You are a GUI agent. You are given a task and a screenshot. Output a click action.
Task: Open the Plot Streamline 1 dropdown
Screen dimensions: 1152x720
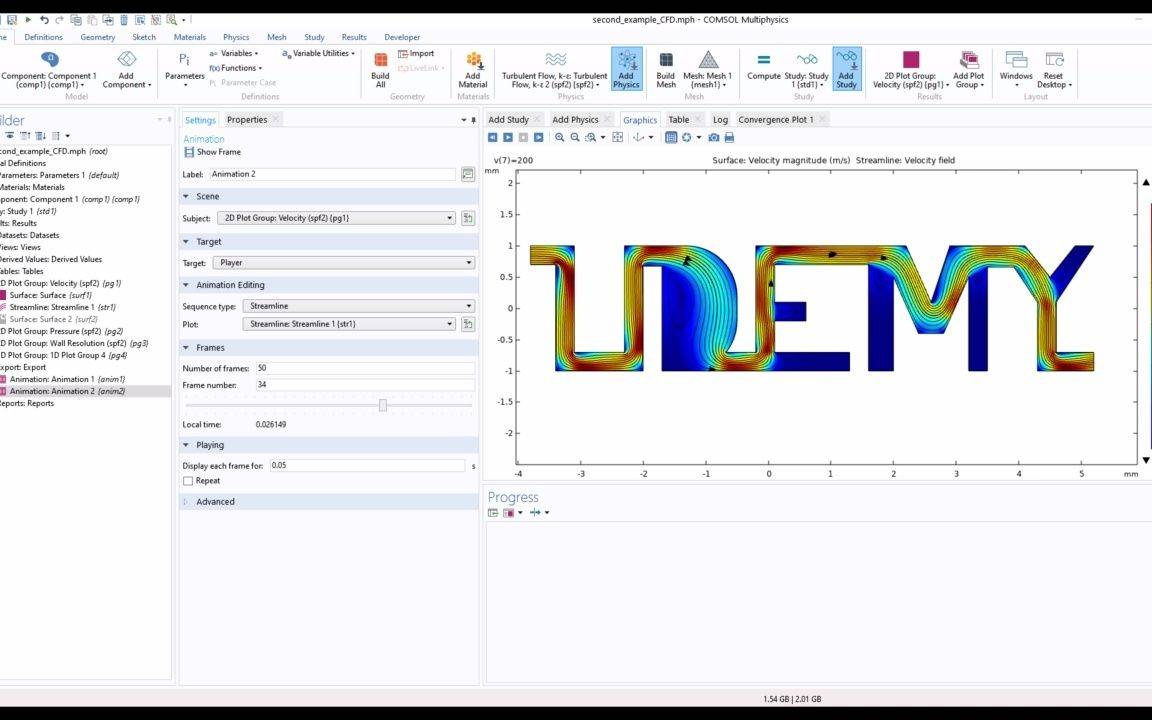pyautogui.click(x=349, y=324)
